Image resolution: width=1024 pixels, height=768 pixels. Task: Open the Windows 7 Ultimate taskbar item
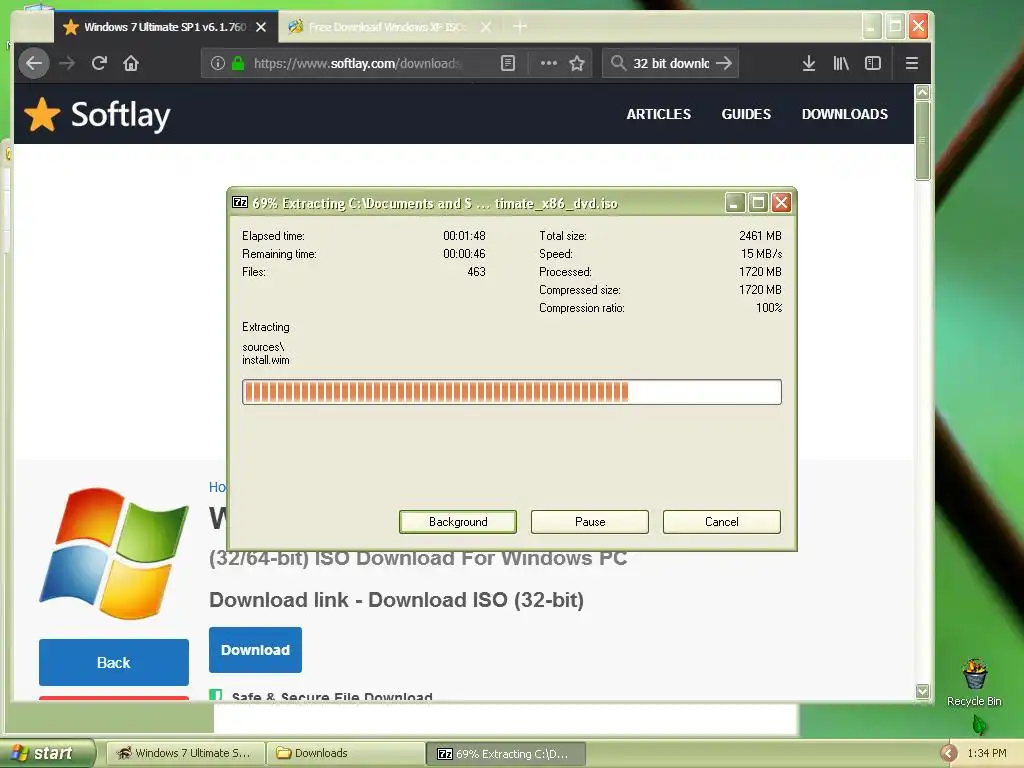click(x=186, y=754)
